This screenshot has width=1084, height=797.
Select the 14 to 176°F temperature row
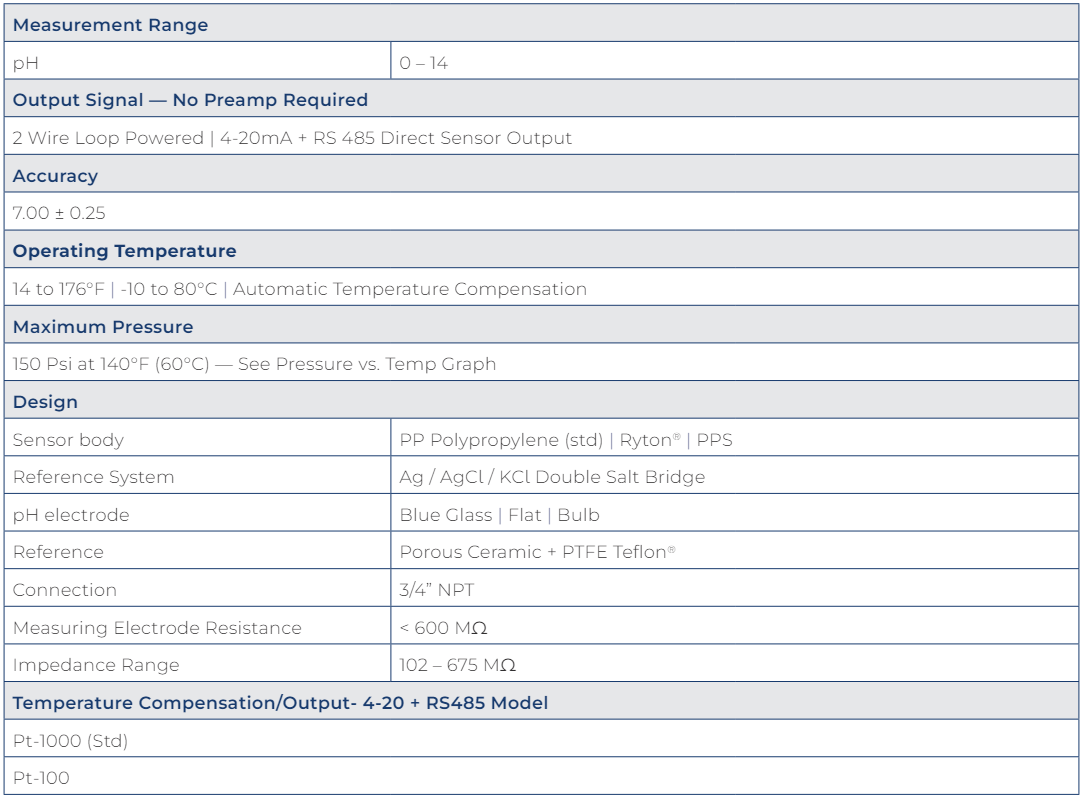[x=299, y=289]
